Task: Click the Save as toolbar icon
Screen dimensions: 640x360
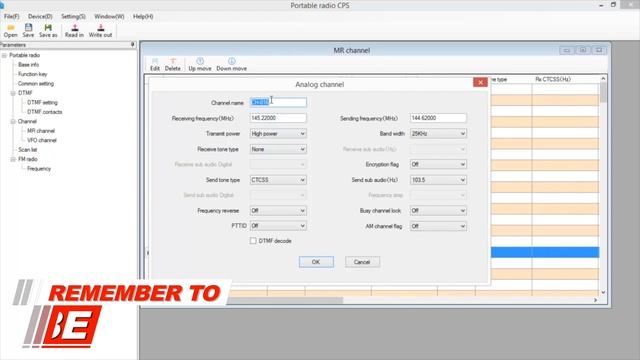Action: (x=48, y=31)
